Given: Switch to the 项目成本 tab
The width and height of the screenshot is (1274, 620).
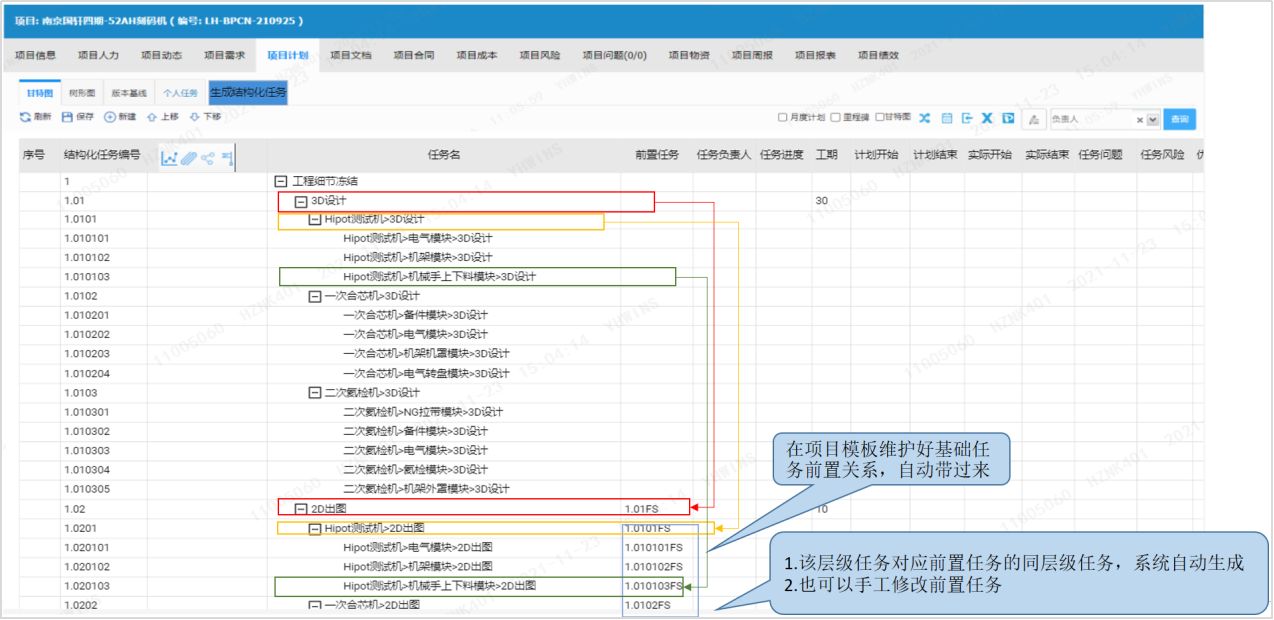Looking at the screenshot, I should point(477,55).
